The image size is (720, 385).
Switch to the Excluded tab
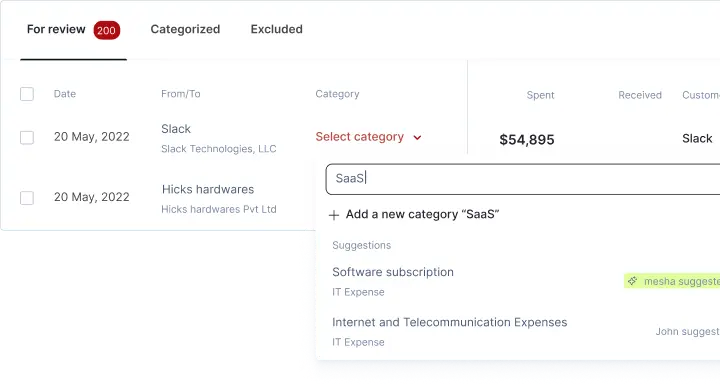[x=276, y=29]
